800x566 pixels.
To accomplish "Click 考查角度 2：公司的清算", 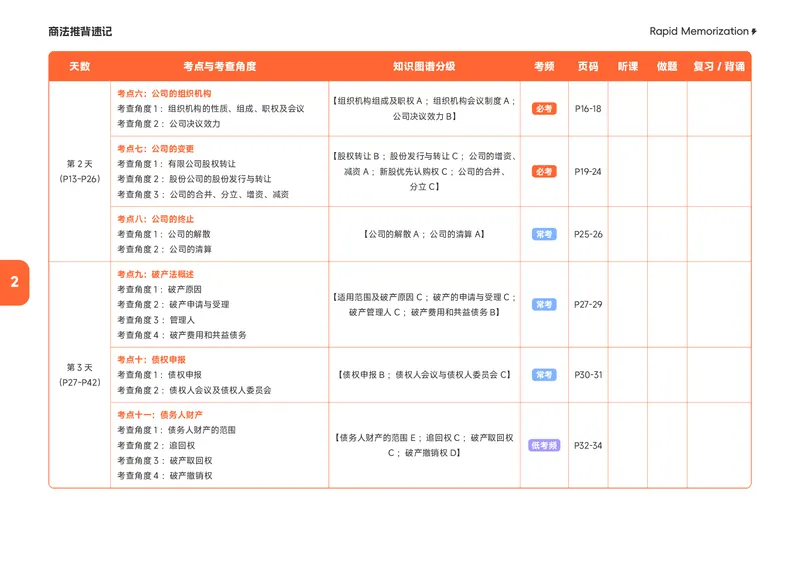I will point(164,250).
